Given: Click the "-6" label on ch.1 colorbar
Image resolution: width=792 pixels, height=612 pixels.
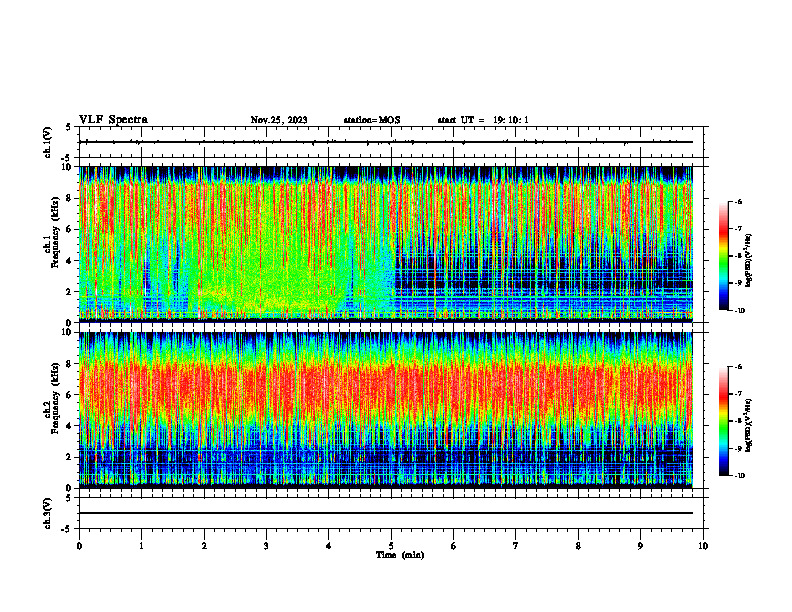Looking at the screenshot, I should click(738, 201).
